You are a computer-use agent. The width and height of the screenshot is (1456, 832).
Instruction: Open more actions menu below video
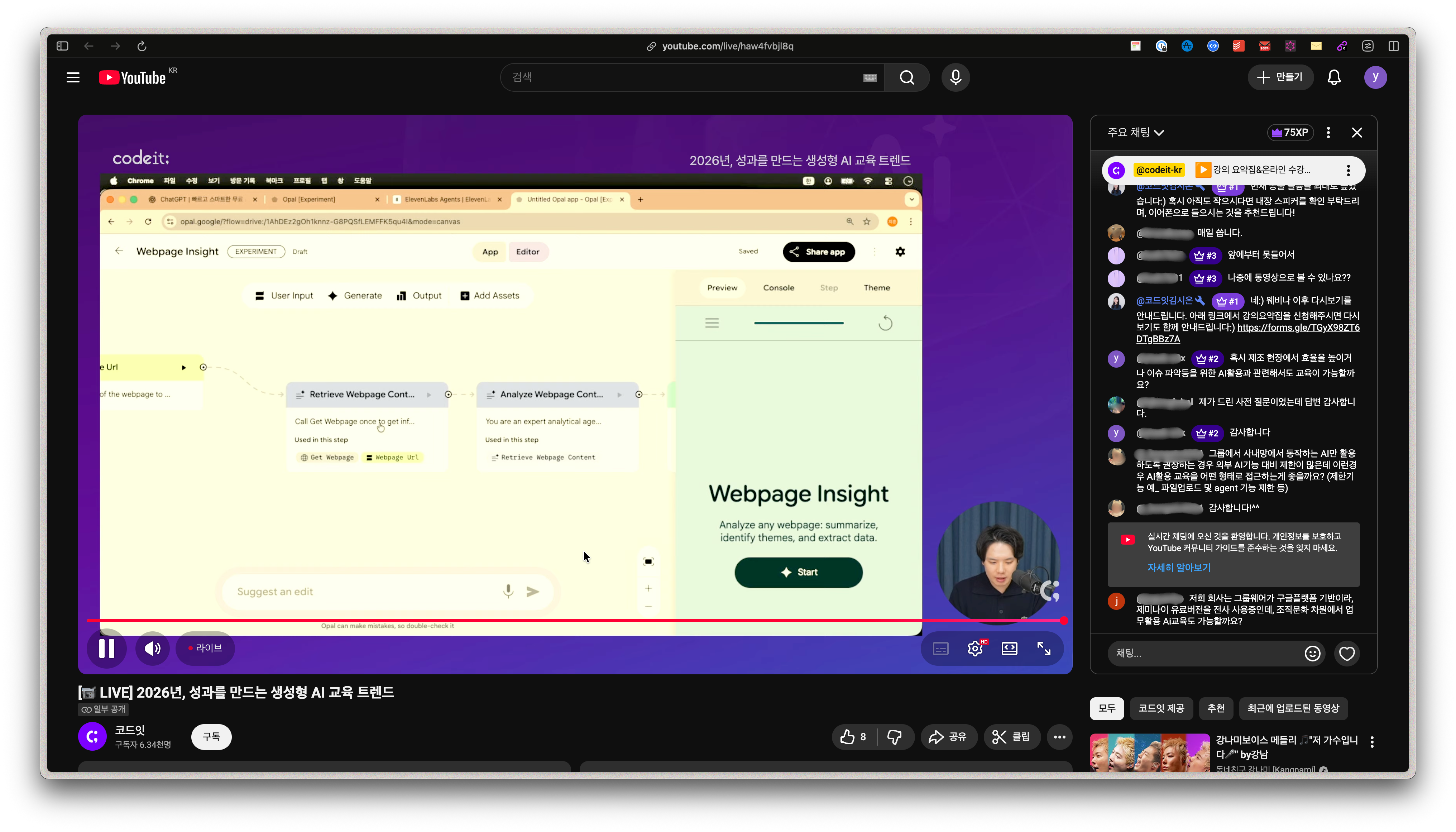point(1059,737)
